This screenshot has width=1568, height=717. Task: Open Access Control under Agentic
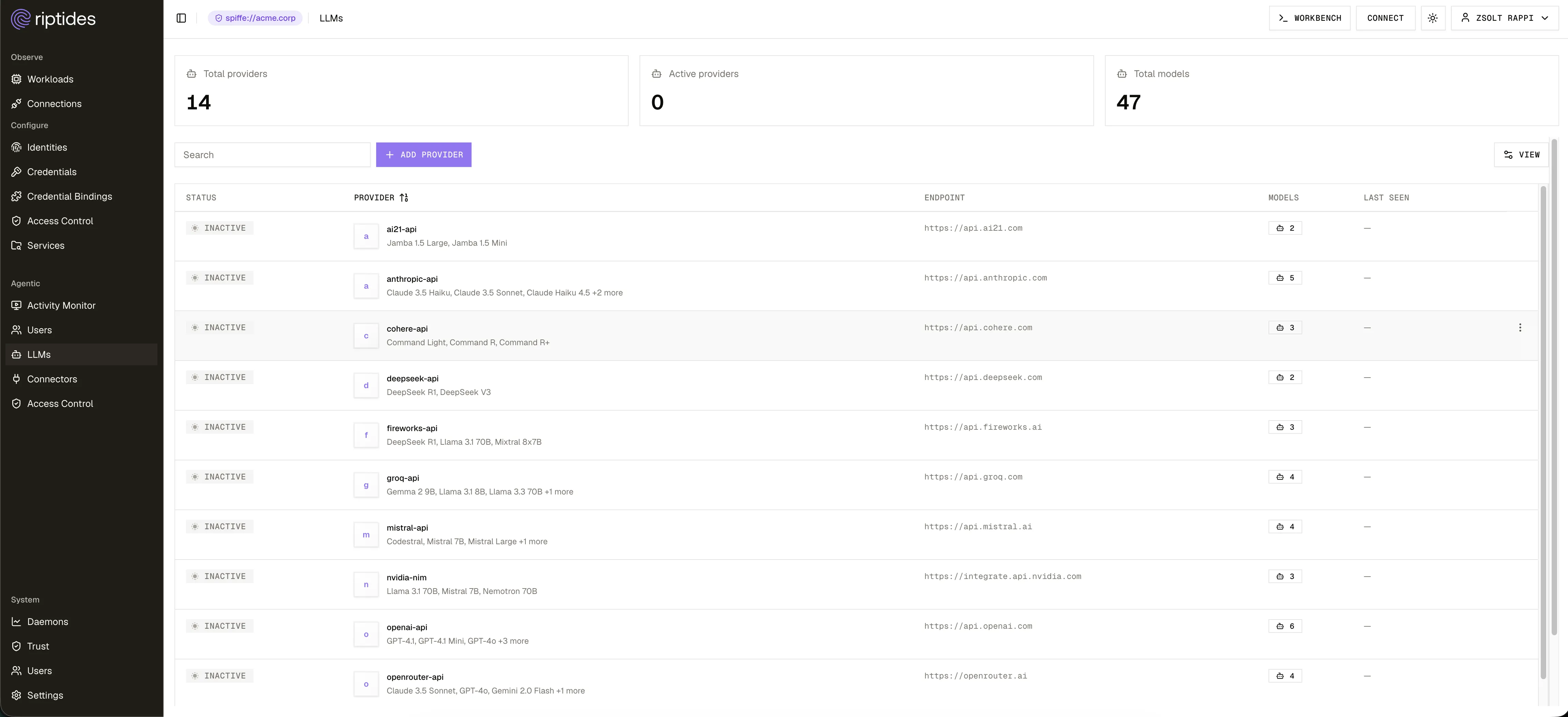pyautogui.click(x=81, y=403)
